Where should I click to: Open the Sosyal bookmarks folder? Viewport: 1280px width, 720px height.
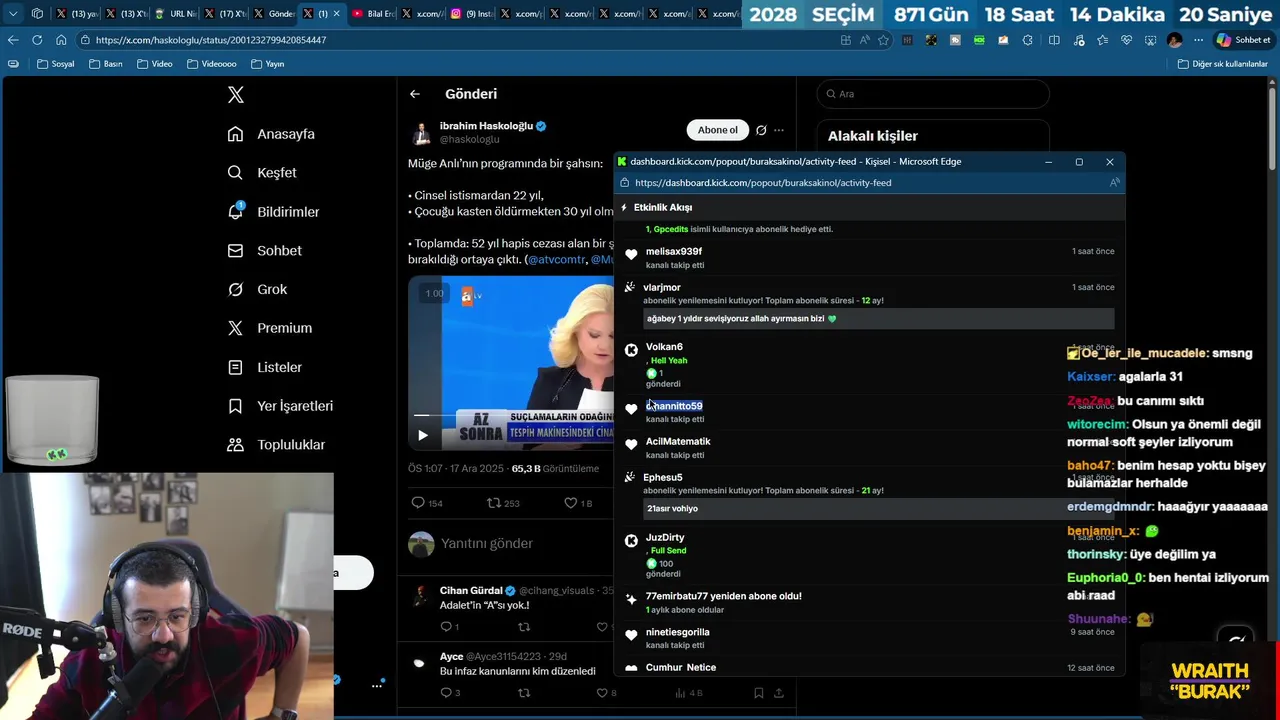coord(56,64)
